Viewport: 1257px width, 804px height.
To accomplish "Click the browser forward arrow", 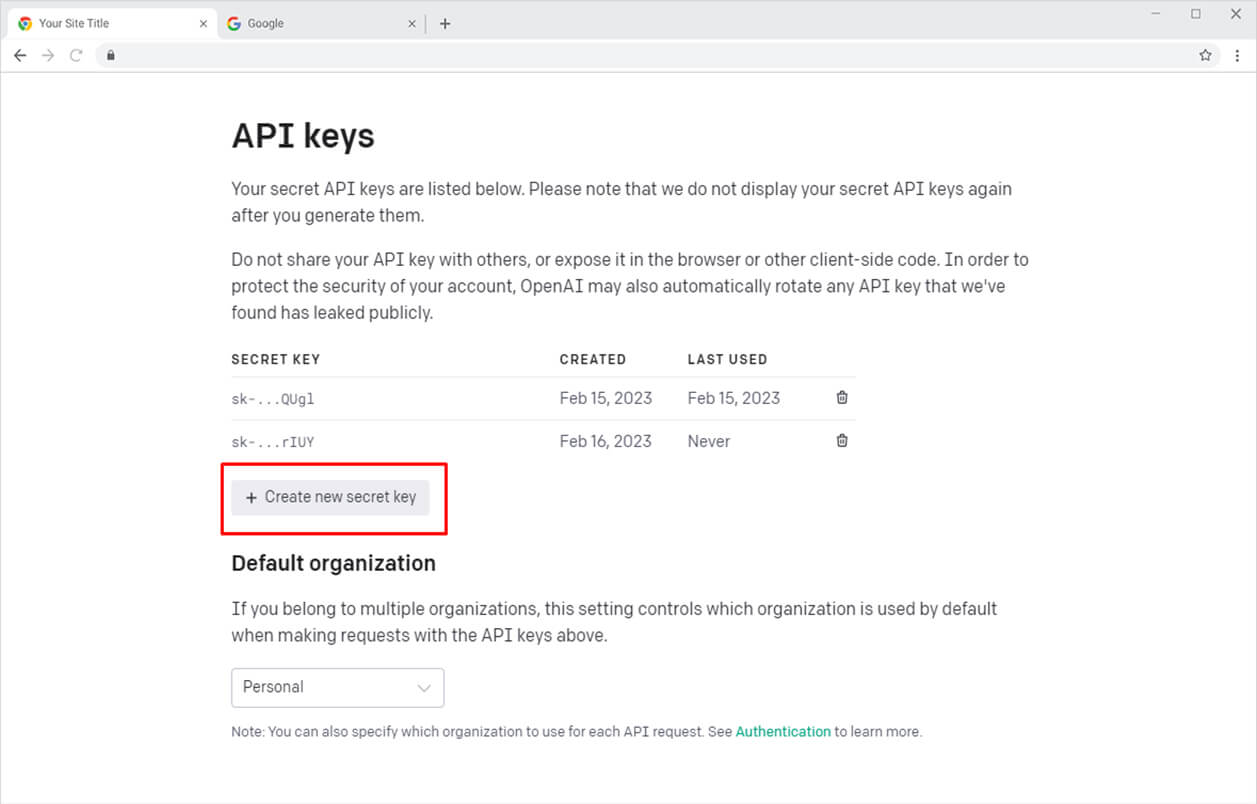I will (48, 56).
